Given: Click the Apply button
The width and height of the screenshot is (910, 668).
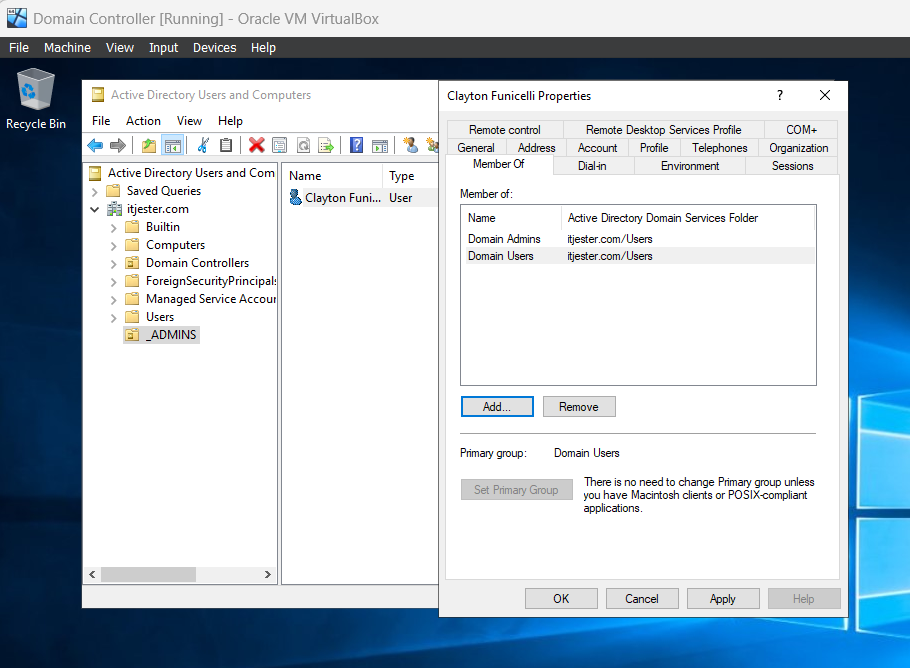Looking at the screenshot, I should tap(723, 598).
